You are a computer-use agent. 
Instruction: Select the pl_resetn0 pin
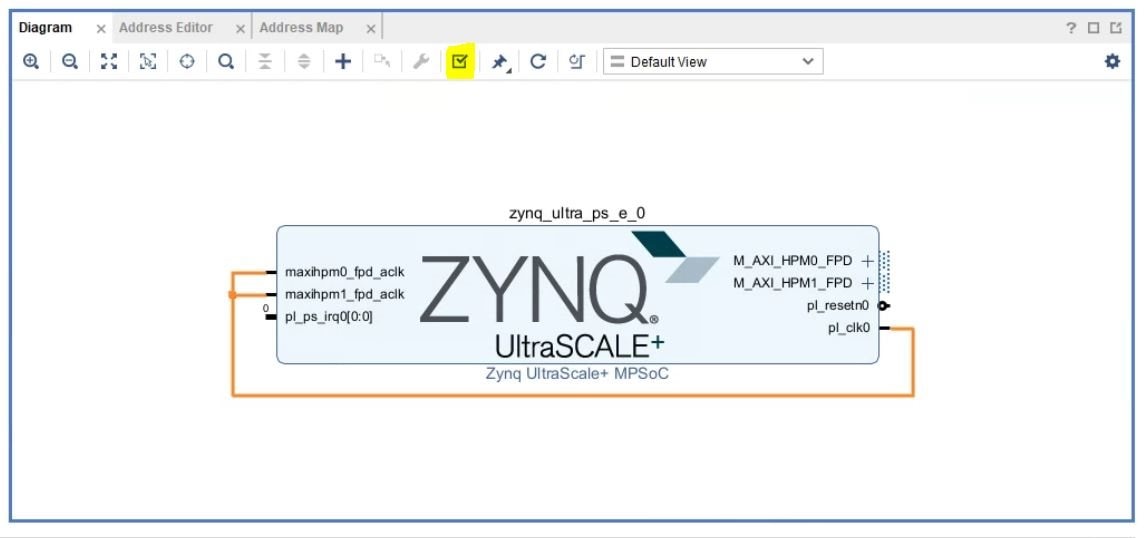coord(838,306)
